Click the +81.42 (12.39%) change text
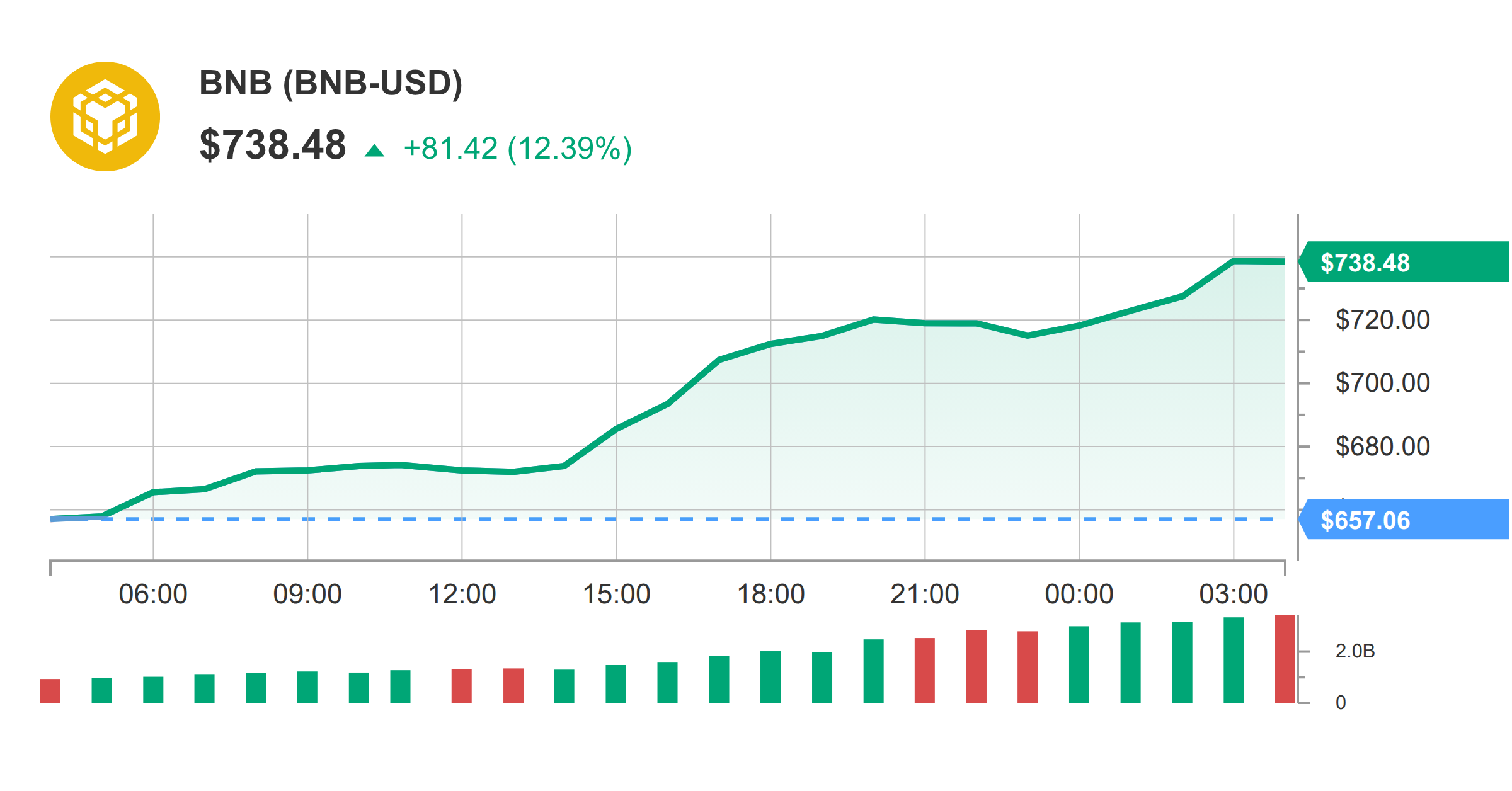This screenshot has height=791, width=1512. [517, 149]
